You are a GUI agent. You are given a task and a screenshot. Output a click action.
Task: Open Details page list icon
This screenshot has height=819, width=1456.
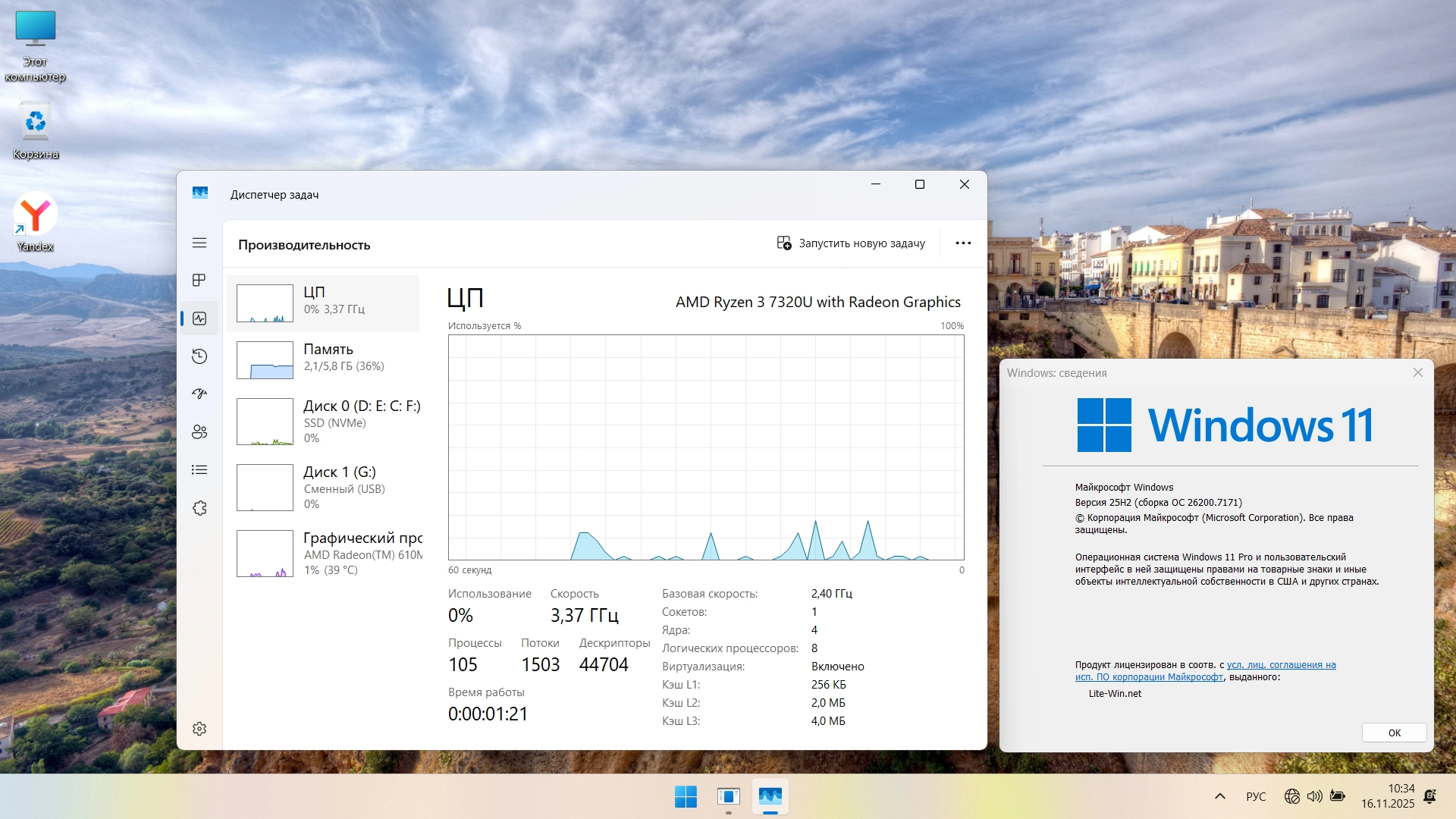pyautogui.click(x=199, y=470)
